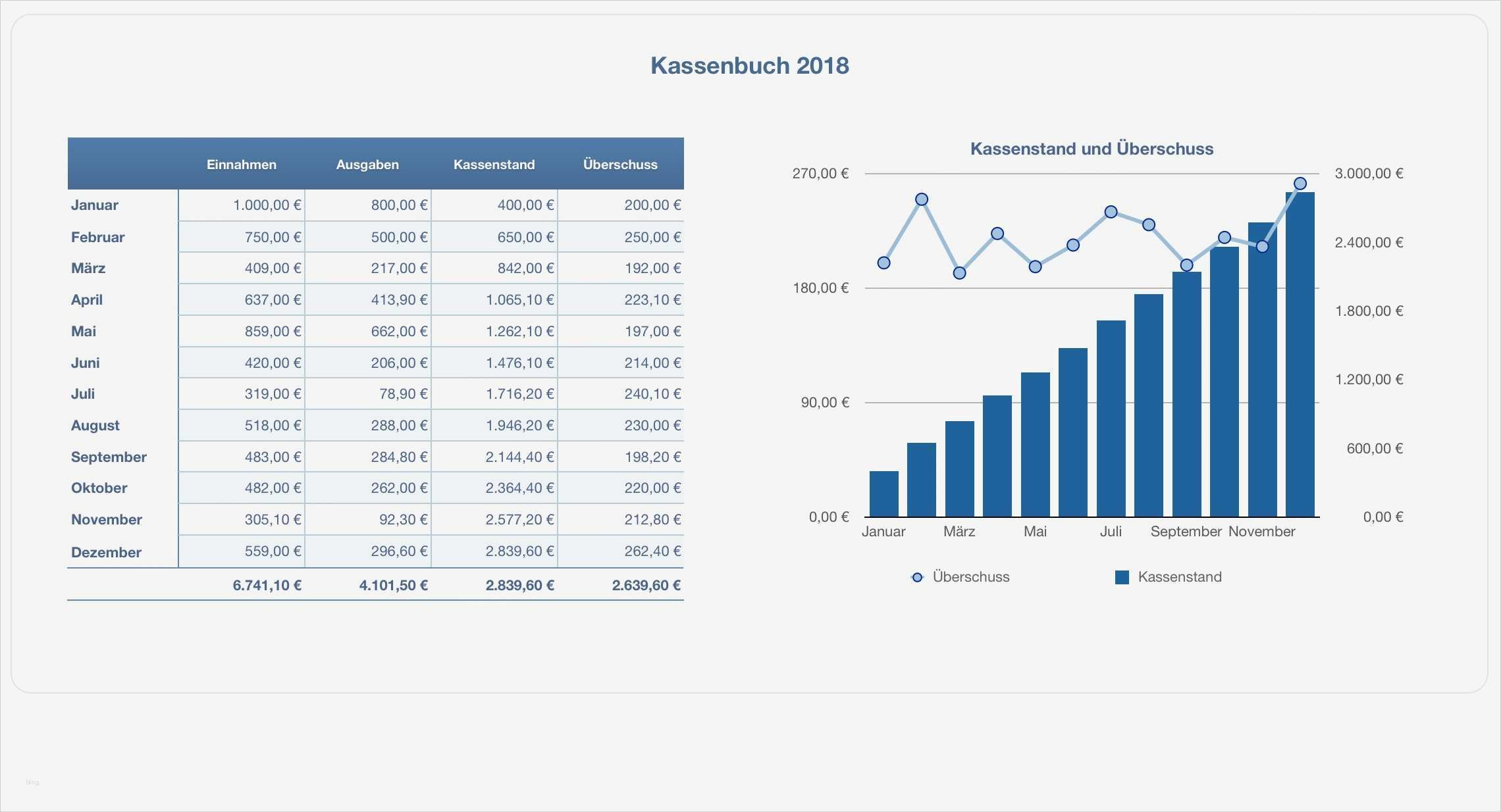Screen dimensions: 1501x812
Task: Select the Einnahmen column header
Action: 241,165
